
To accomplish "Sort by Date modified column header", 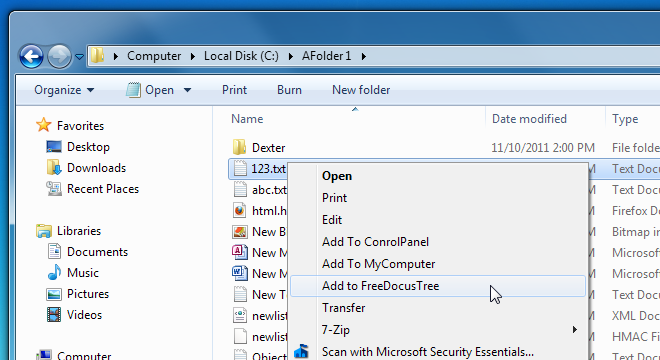I will tap(529, 119).
